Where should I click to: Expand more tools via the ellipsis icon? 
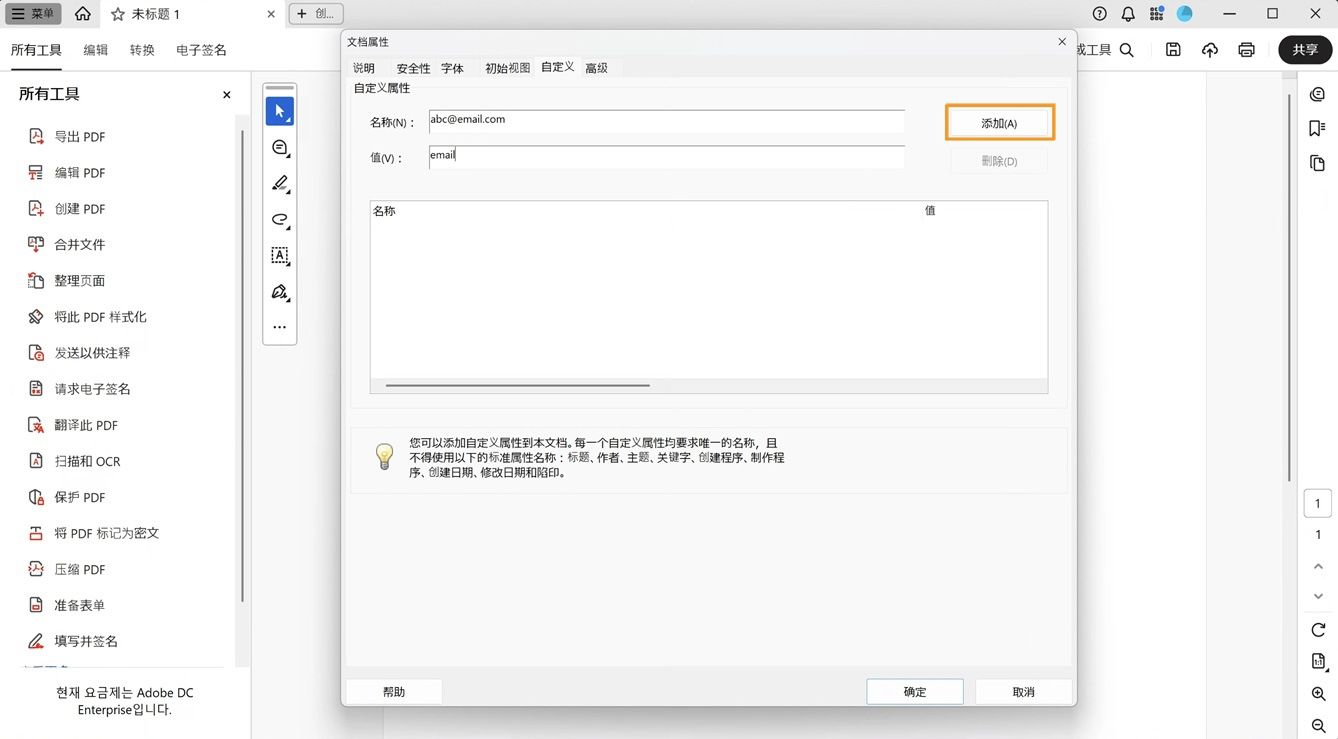[278, 327]
